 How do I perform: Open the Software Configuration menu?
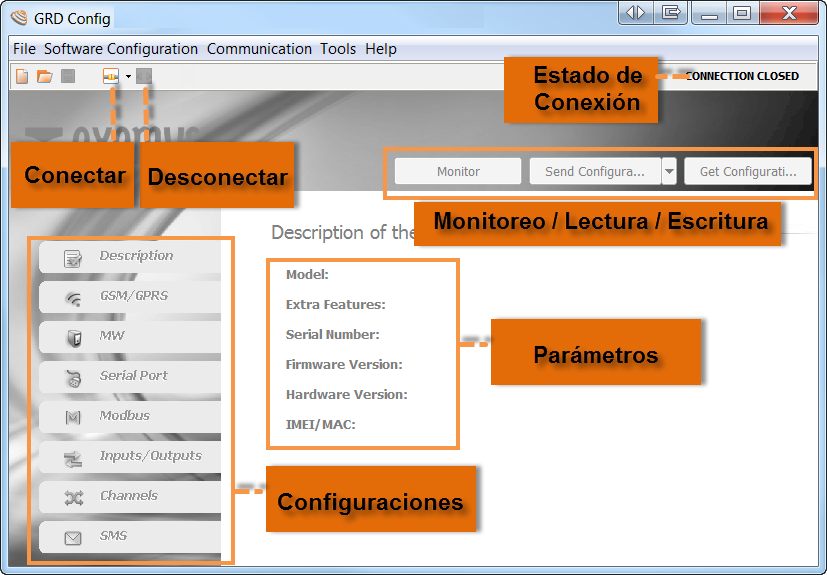121,49
